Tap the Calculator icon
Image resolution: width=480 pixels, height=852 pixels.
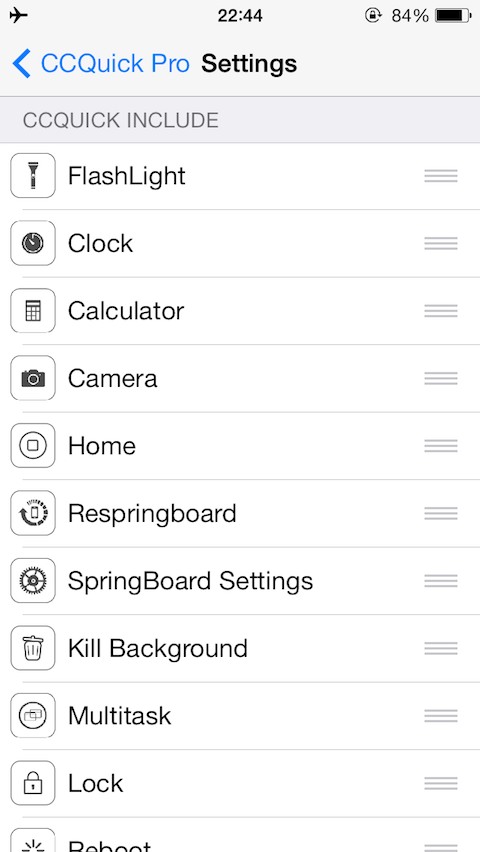(33, 311)
